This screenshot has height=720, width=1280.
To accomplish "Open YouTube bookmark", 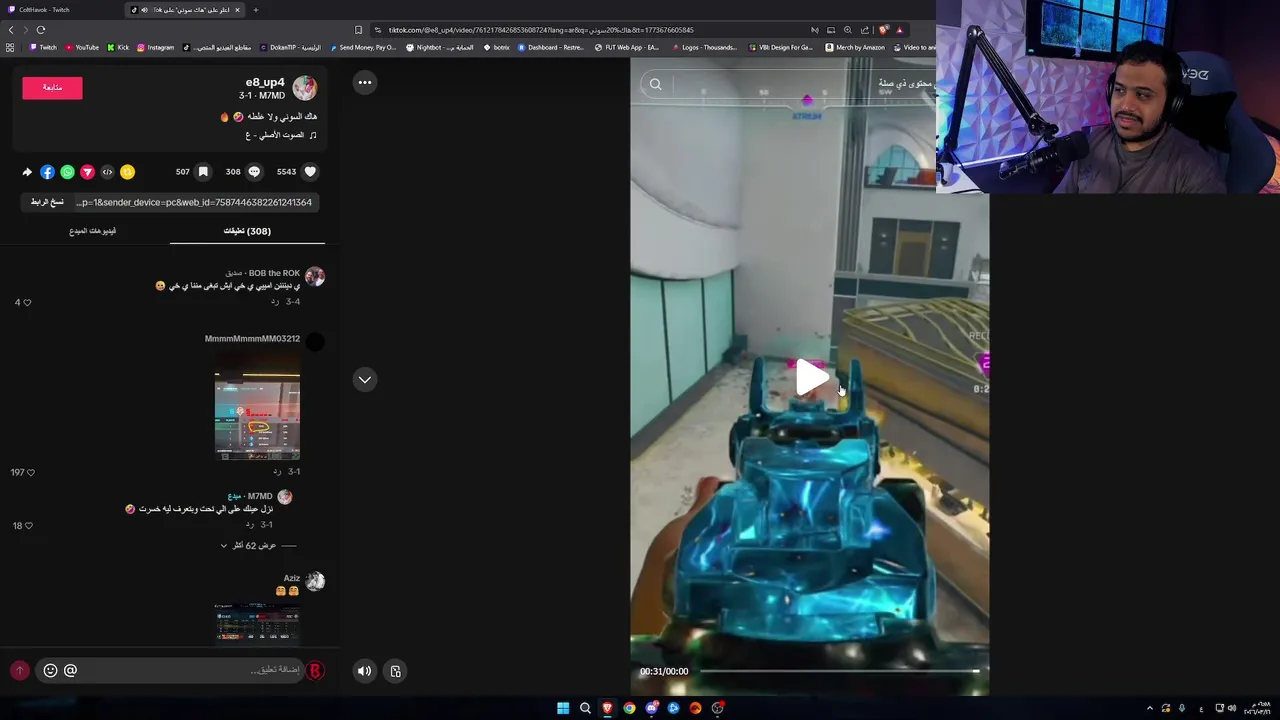I will pyautogui.click(x=82, y=47).
